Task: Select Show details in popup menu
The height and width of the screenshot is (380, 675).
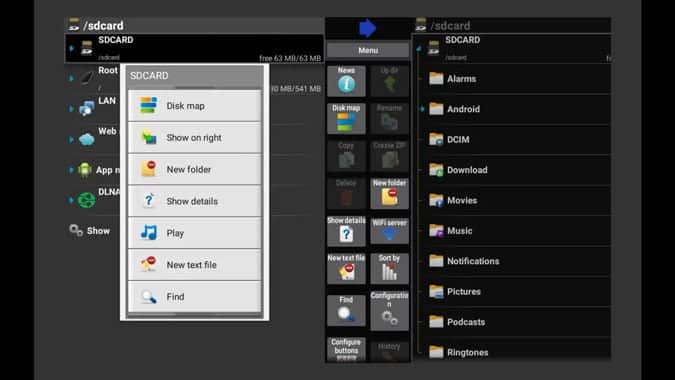Action: [195, 201]
